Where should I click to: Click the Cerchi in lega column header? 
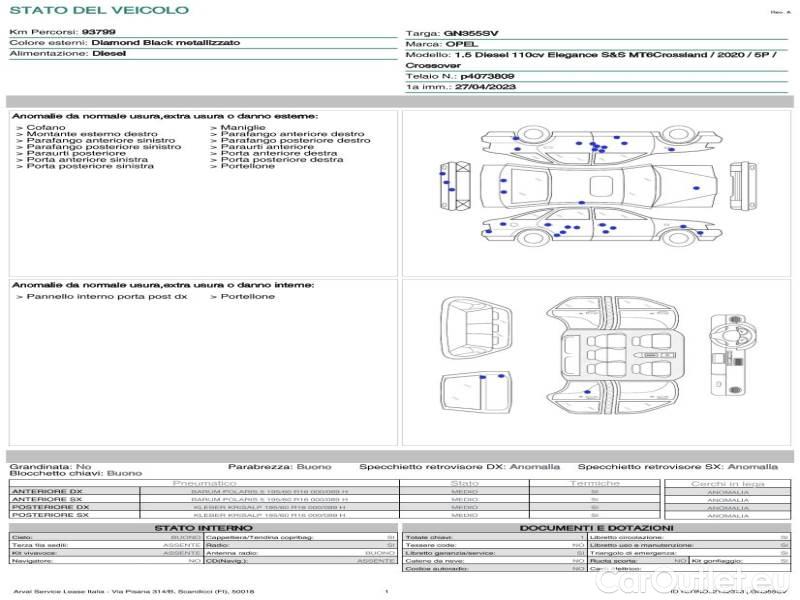(x=727, y=483)
